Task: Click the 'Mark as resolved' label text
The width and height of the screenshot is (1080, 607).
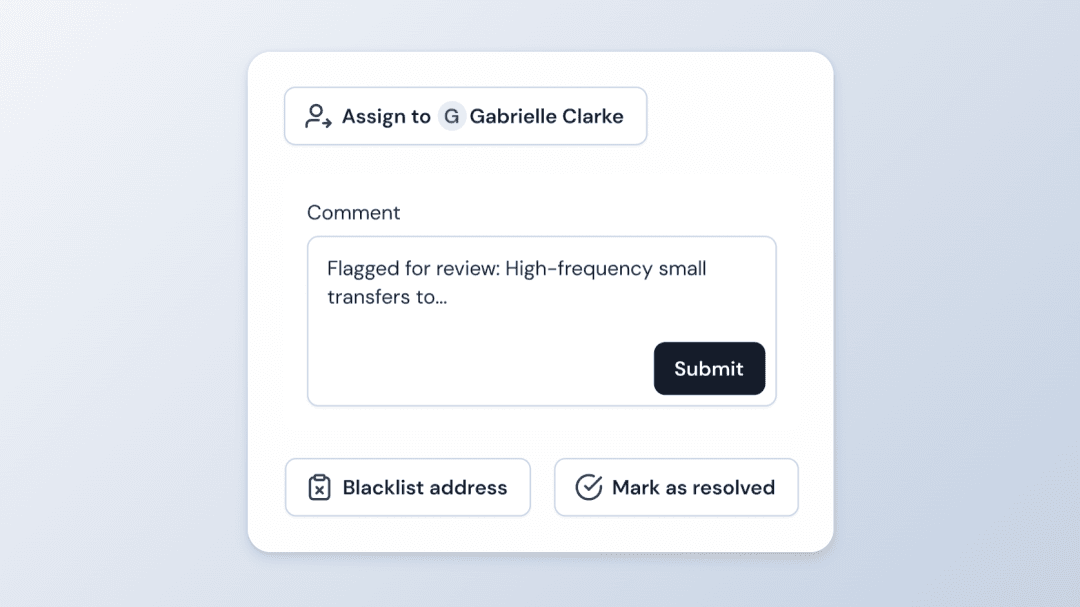Action: coord(694,488)
